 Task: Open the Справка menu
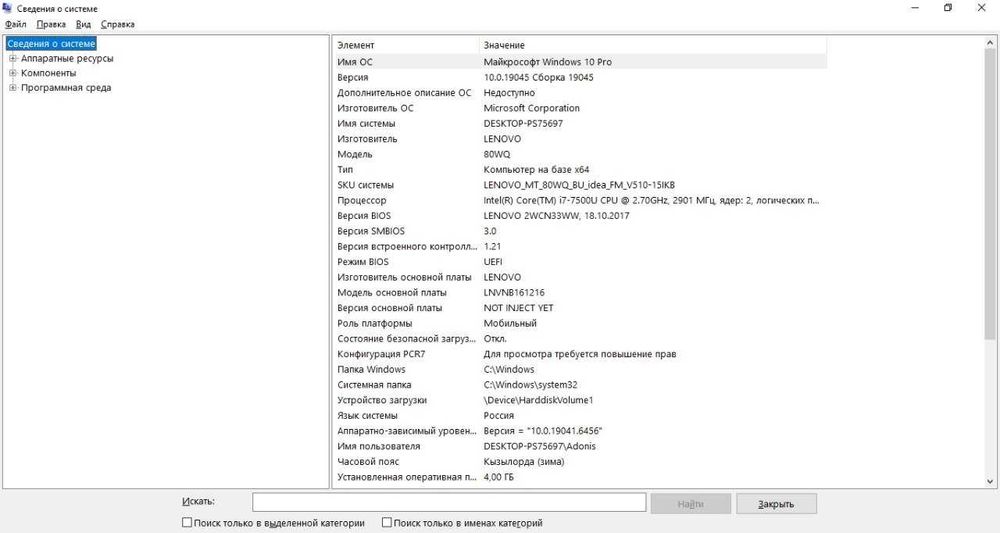tap(117, 24)
